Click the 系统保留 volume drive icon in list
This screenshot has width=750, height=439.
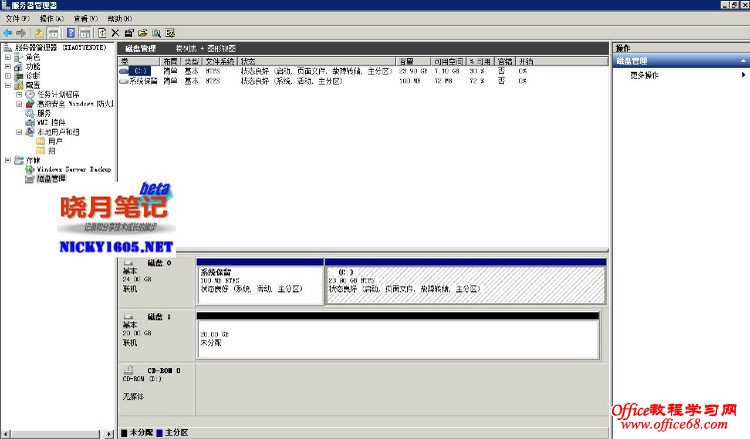(x=124, y=81)
